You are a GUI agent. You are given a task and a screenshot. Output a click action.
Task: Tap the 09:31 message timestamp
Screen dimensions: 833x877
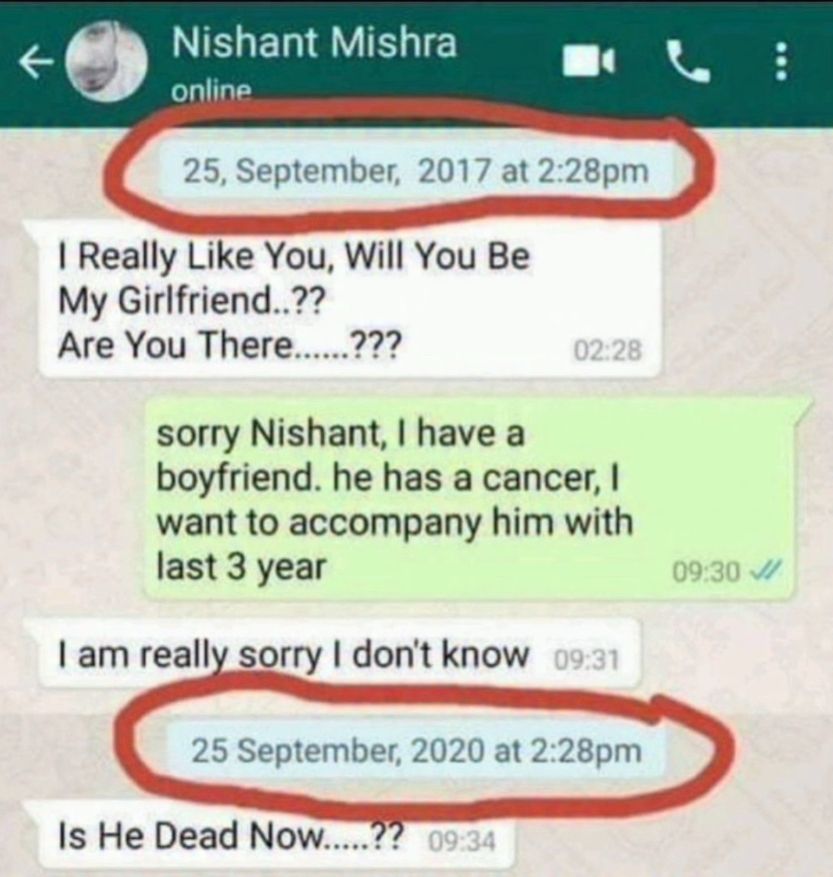pos(586,659)
